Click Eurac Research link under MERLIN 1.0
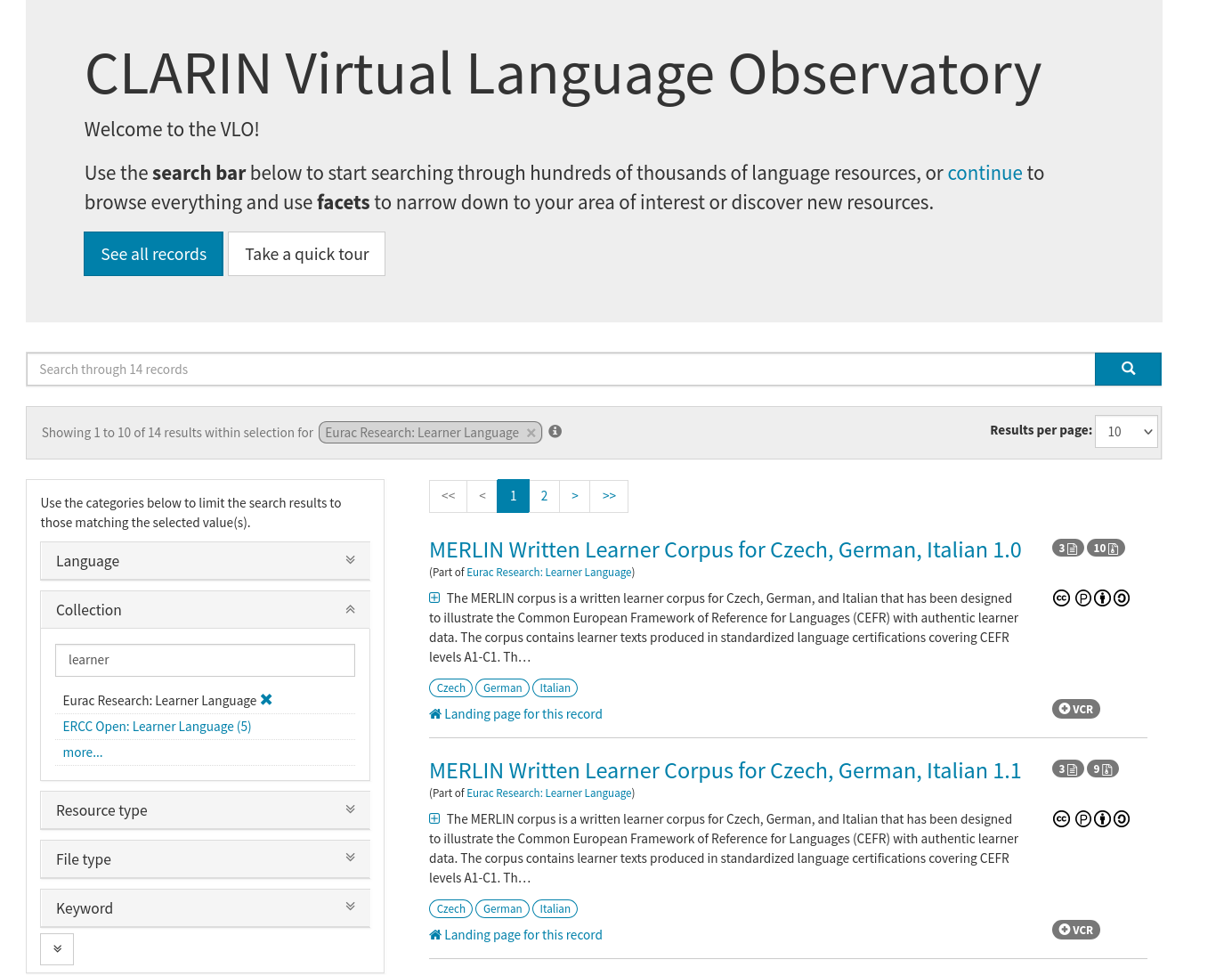 [x=549, y=573]
